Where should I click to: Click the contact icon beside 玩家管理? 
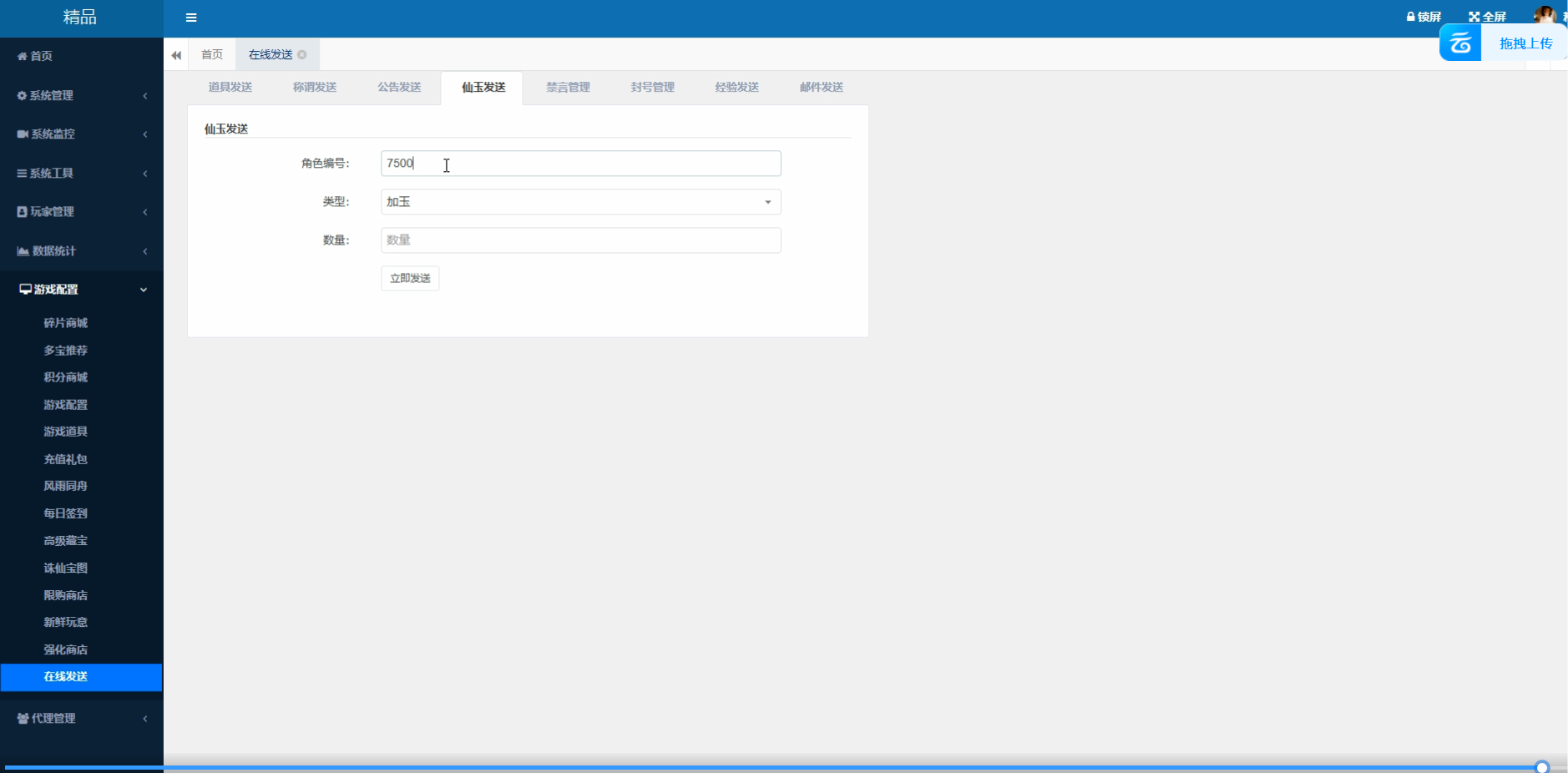(x=22, y=212)
